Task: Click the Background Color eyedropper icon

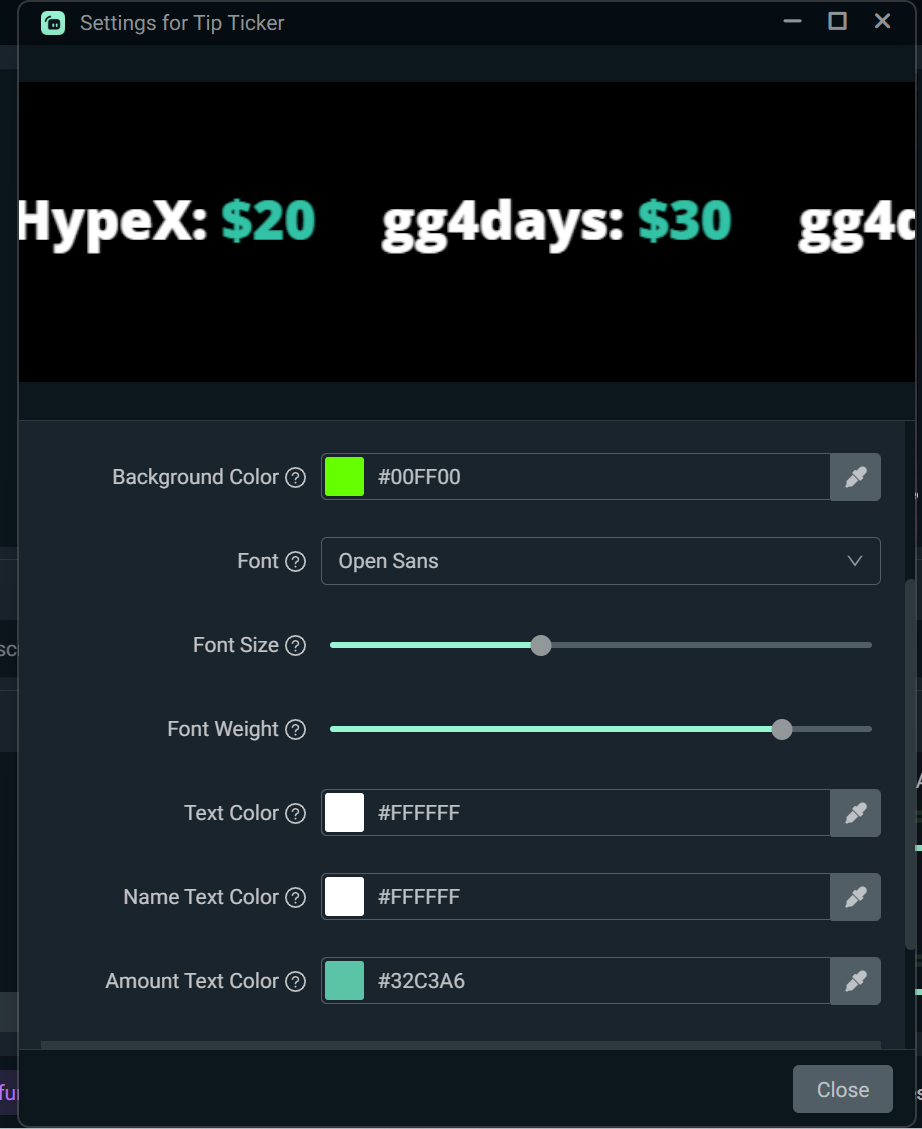Action: 855,477
